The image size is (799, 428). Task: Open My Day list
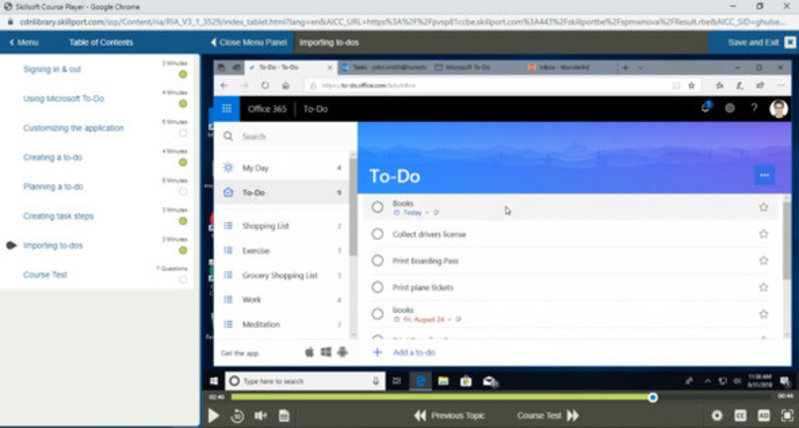click(x=282, y=168)
